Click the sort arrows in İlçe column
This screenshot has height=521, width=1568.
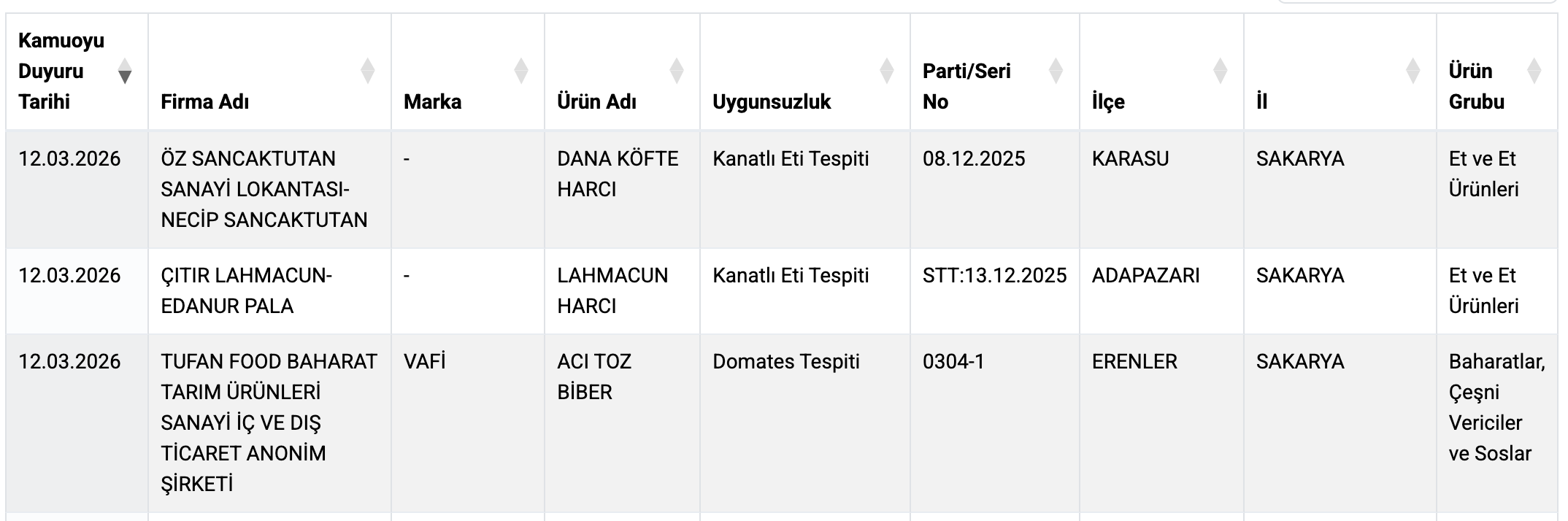point(1220,71)
